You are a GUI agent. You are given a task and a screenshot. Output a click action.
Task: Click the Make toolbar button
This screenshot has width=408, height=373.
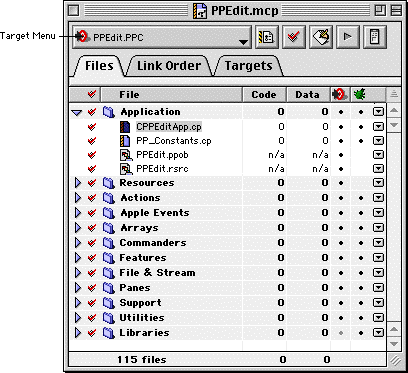click(321, 37)
